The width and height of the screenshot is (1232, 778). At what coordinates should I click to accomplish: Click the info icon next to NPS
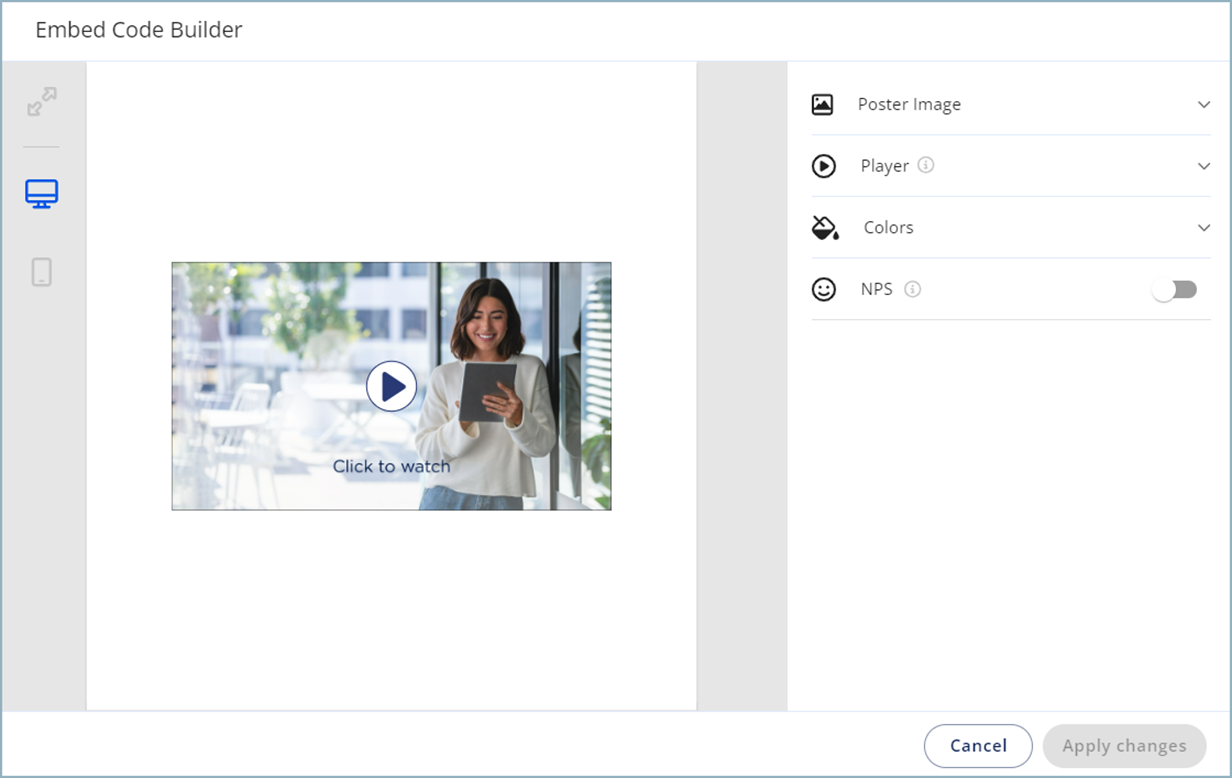[912, 289]
